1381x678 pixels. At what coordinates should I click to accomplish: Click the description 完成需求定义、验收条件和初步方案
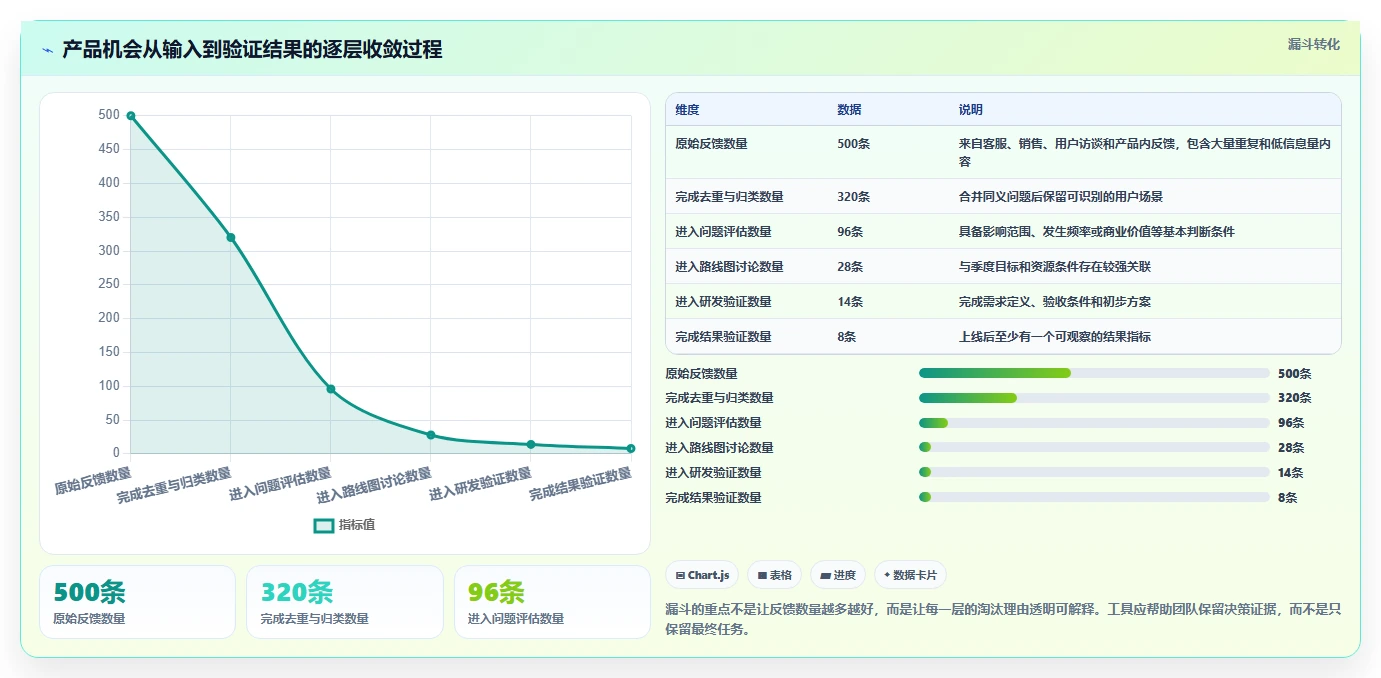coord(1055,302)
